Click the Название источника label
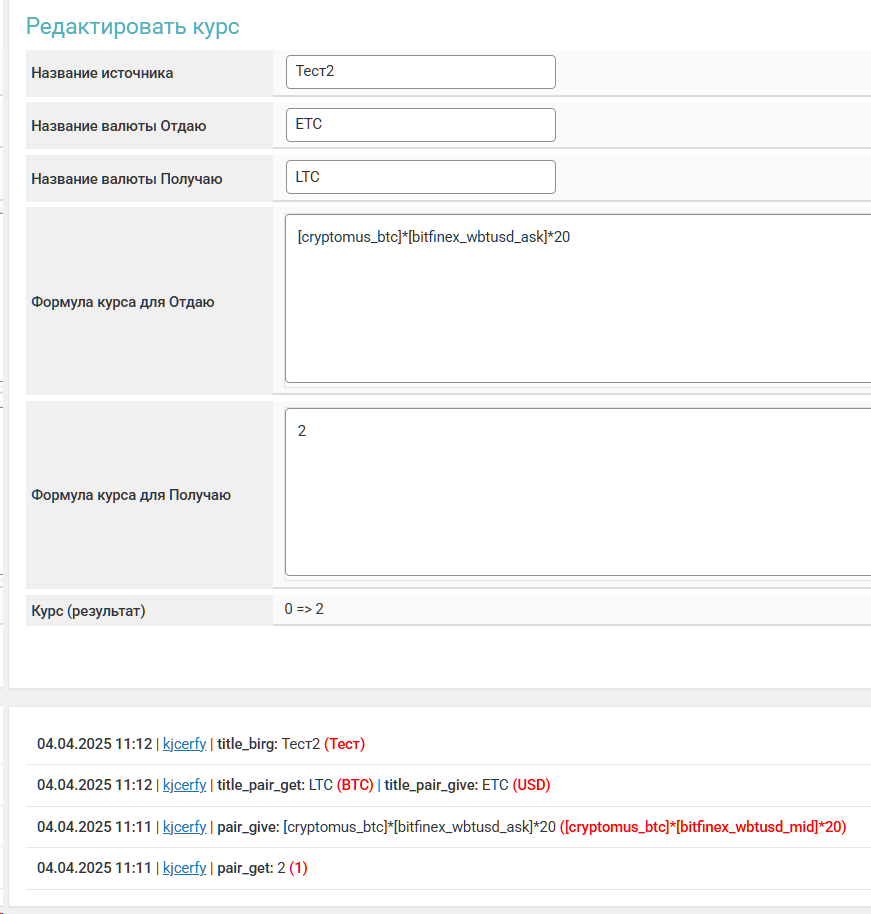The image size is (871, 914). pos(102,73)
